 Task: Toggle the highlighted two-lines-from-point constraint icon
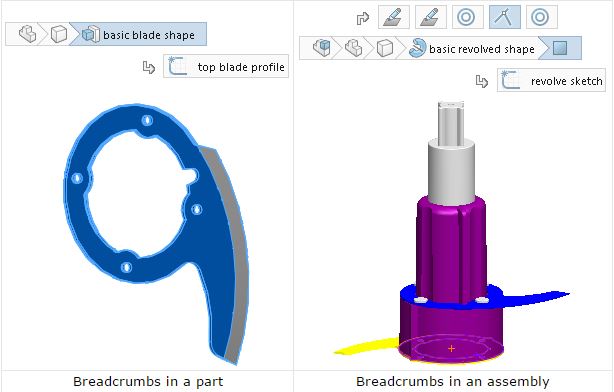[505, 17]
